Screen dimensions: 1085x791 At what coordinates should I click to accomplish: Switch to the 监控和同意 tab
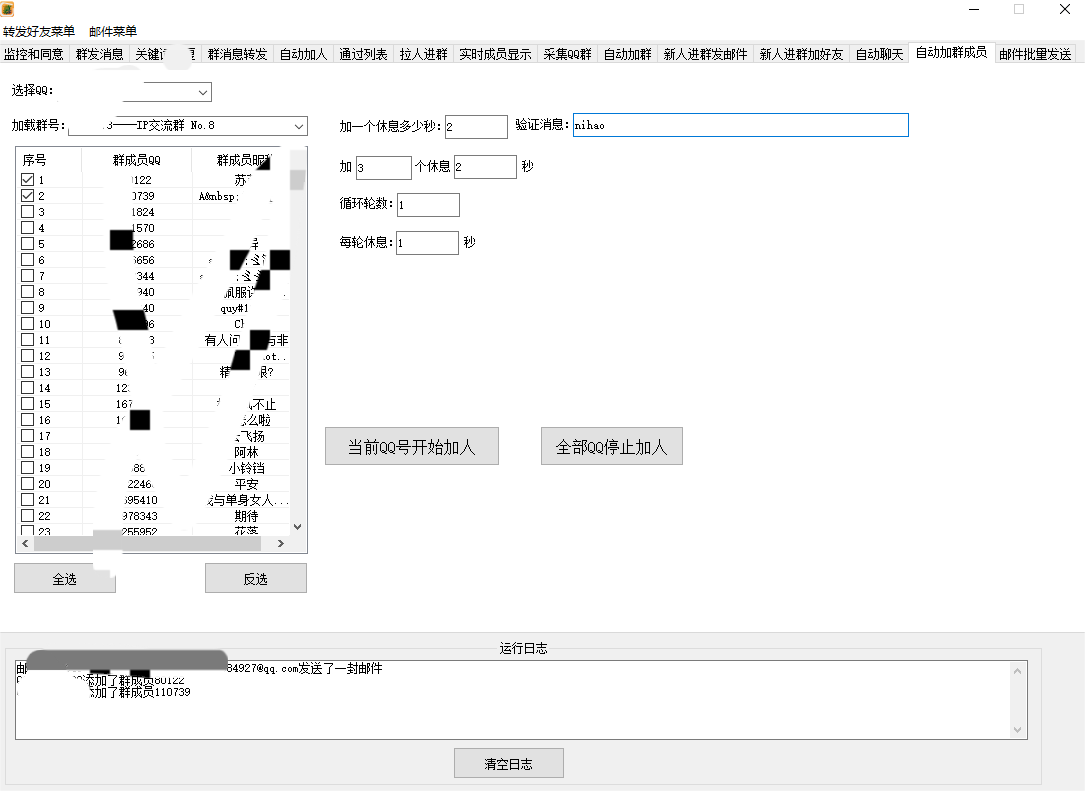click(33, 54)
